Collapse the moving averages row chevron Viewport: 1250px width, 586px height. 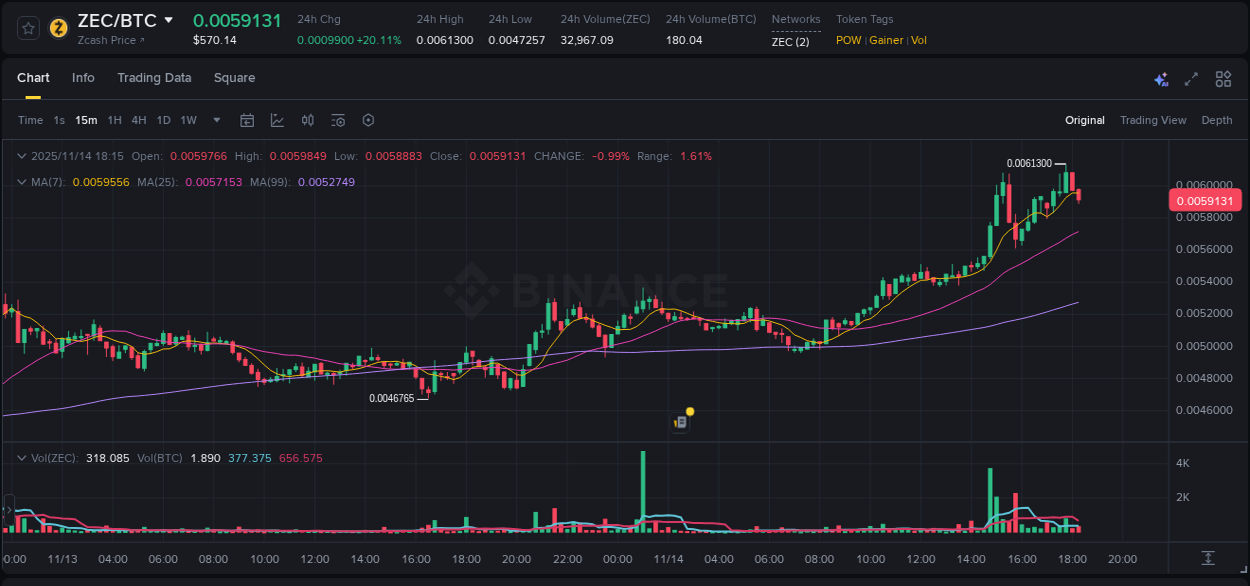tap(22, 182)
